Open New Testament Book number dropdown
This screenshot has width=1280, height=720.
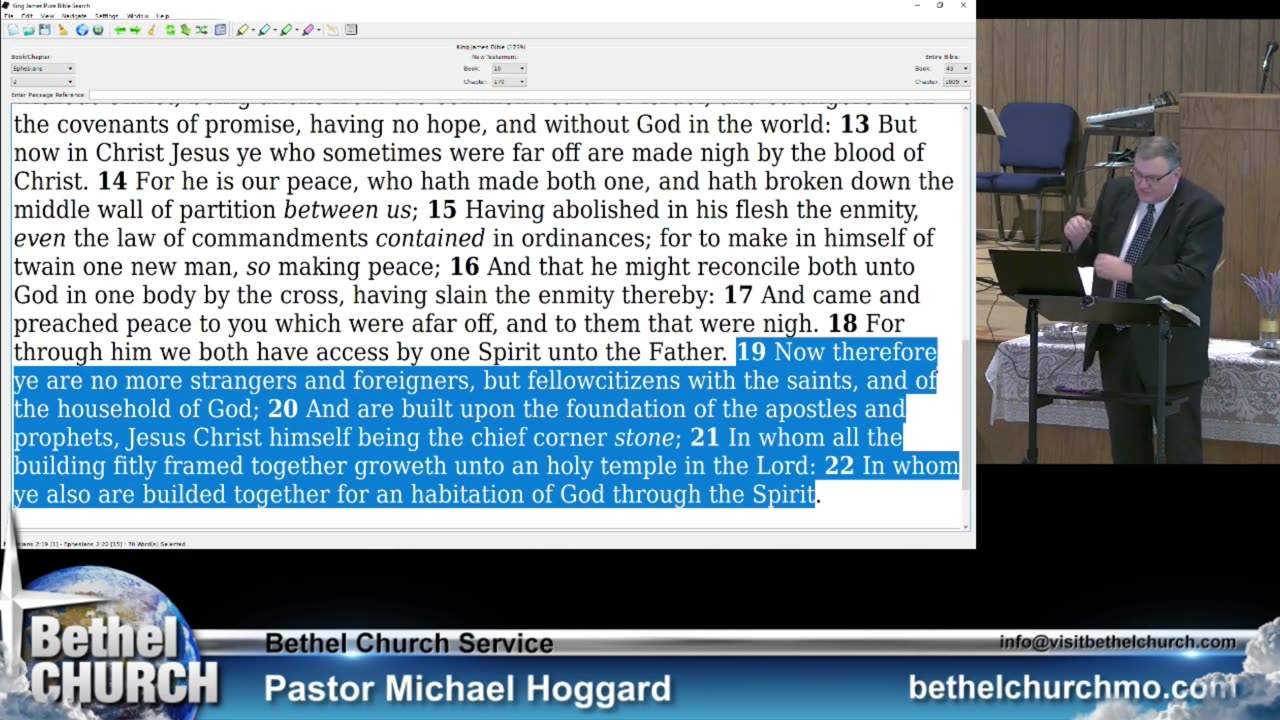click(x=508, y=68)
